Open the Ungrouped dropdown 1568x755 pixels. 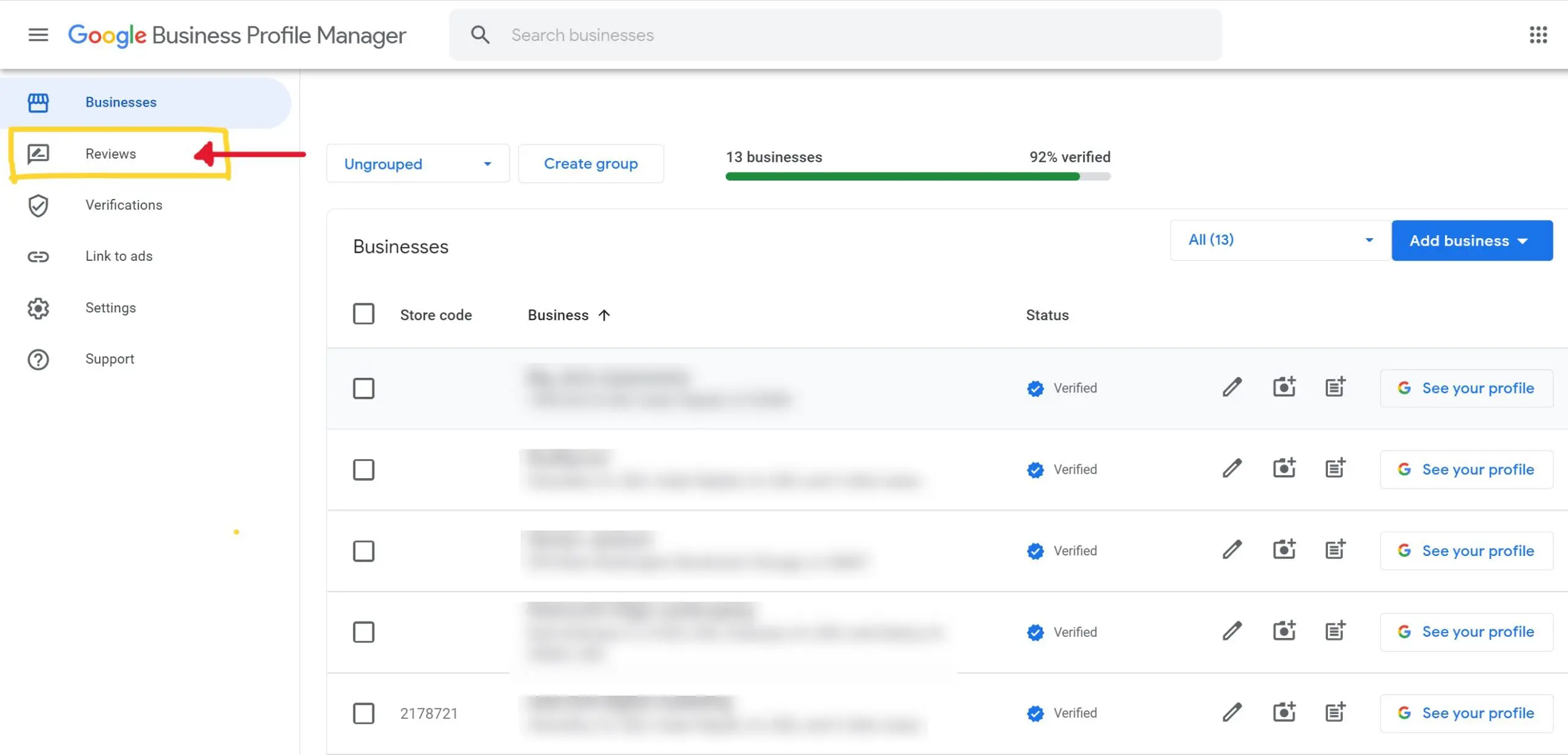(x=417, y=163)
